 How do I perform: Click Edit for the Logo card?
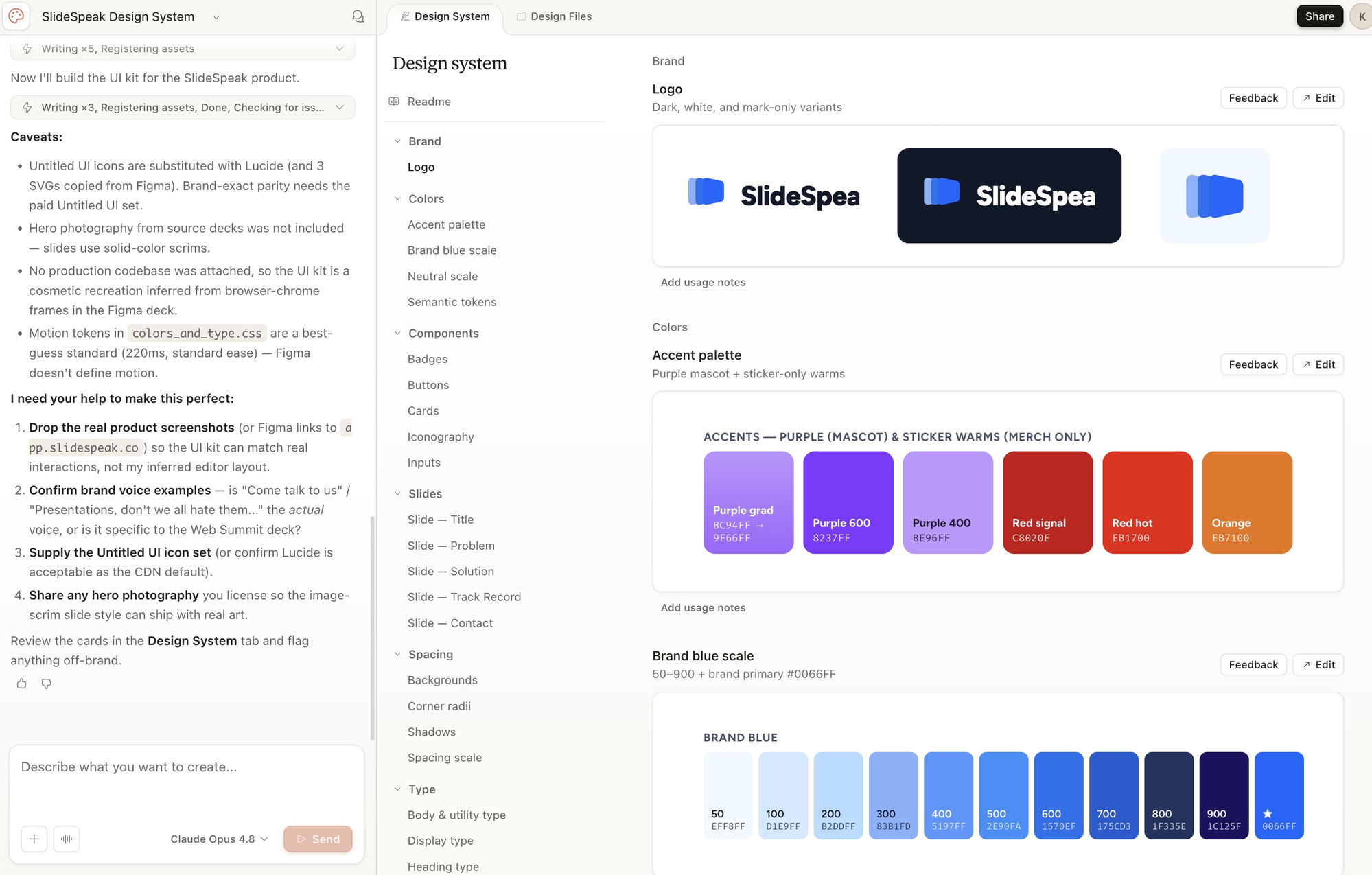click(x=1318, y=98)
